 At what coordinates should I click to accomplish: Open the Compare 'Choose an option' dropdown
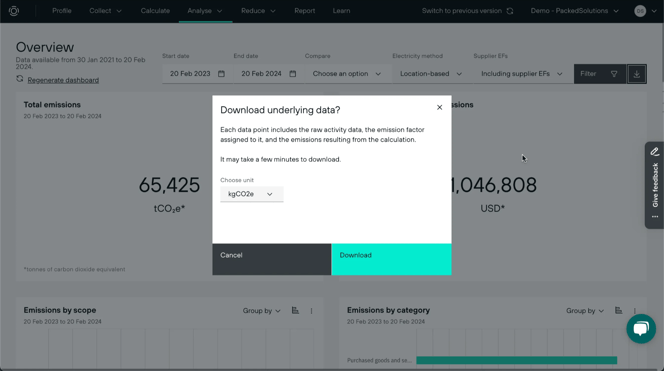(347, 74)
